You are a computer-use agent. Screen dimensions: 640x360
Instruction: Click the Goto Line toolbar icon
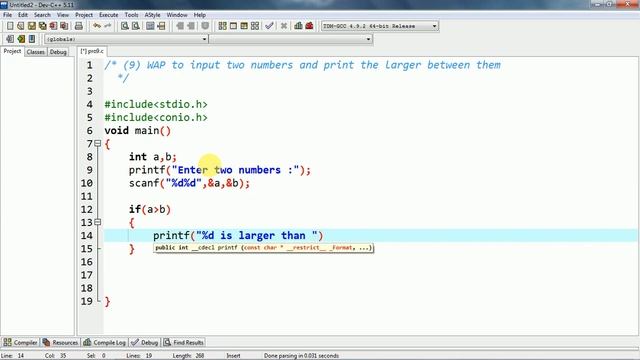(161, 26)
